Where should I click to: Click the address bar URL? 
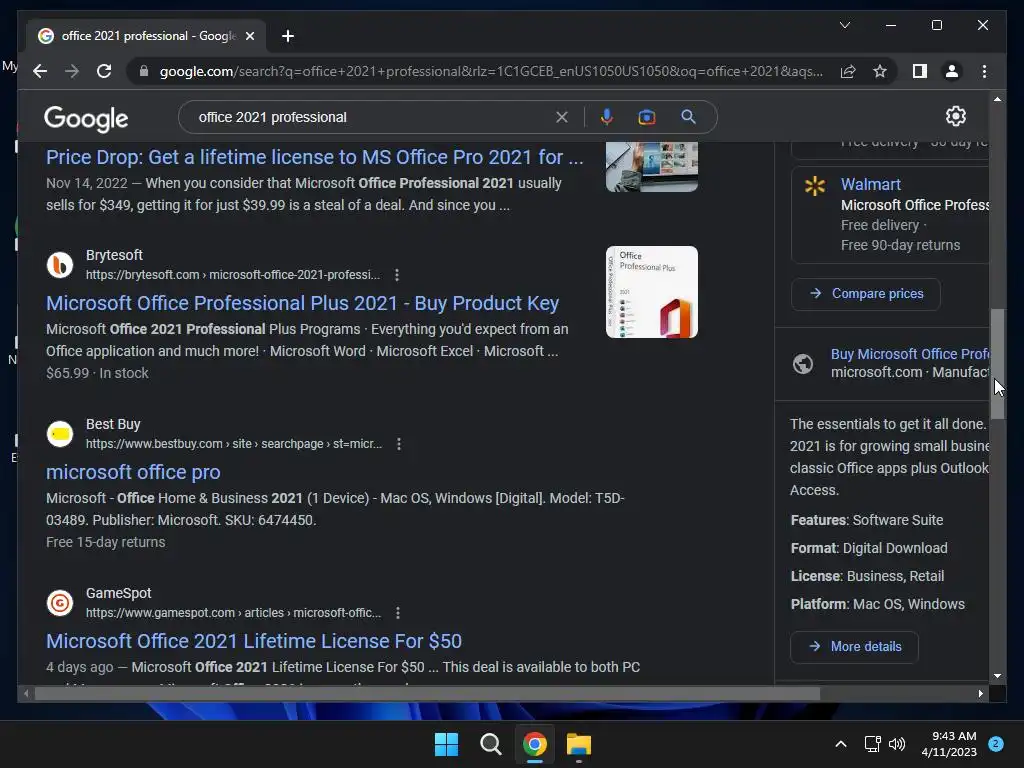(x=490, y=71)
